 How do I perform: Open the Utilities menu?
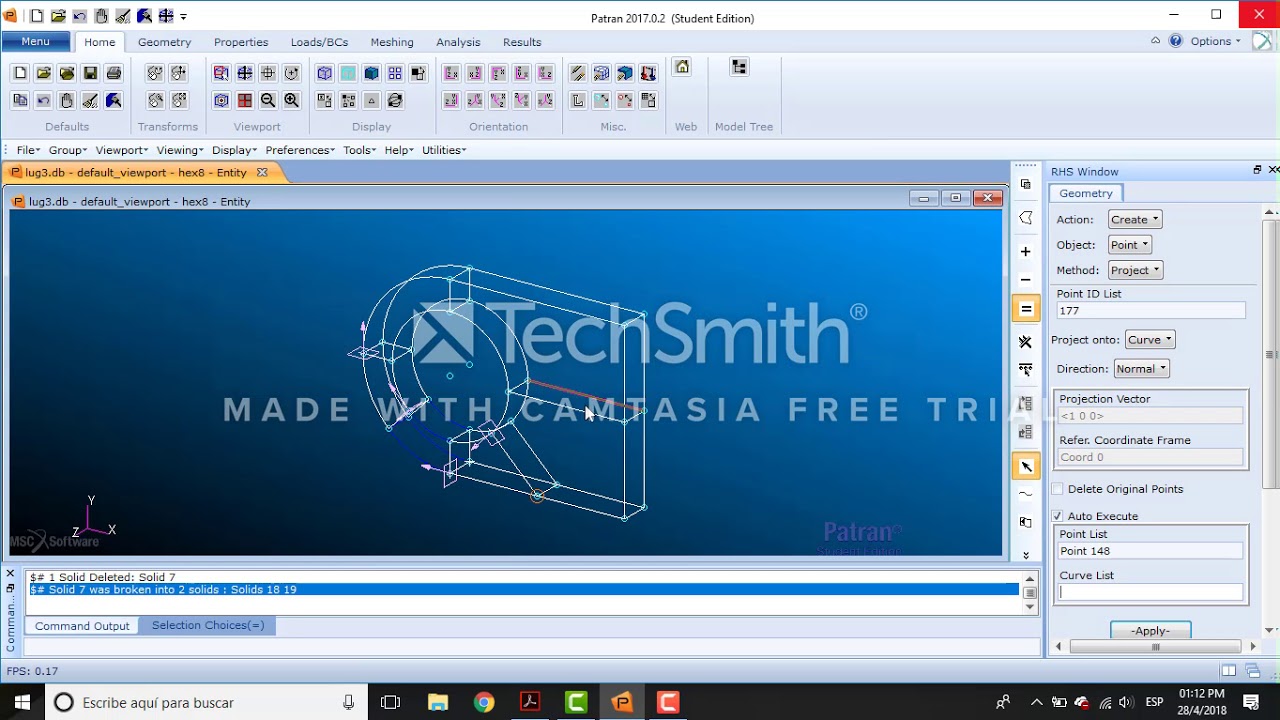tap(444, 150)
